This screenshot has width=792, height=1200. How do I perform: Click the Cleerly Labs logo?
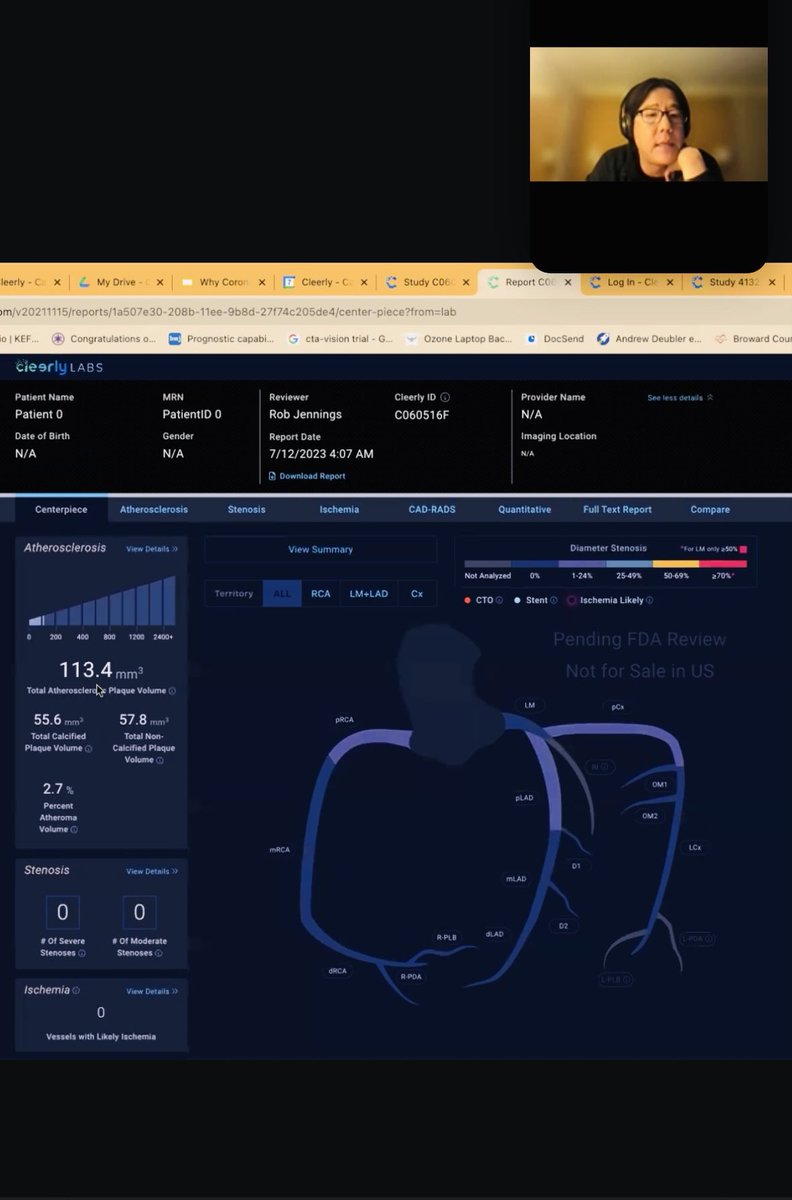(59, 367)
